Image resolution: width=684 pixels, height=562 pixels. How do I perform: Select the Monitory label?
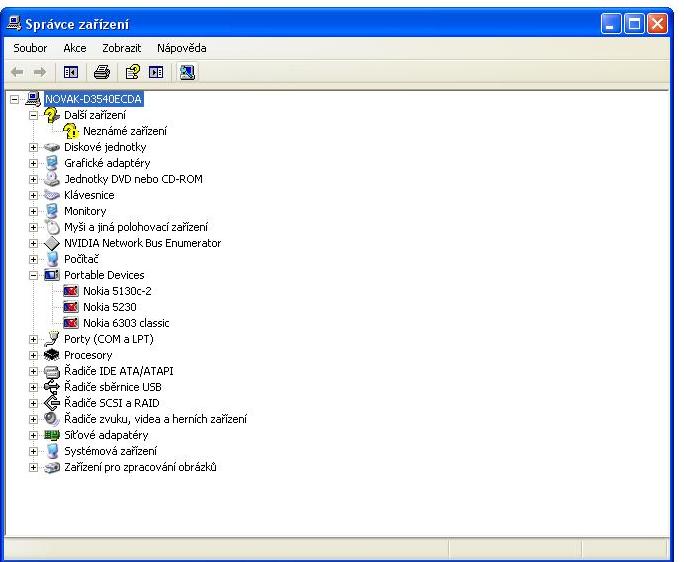tap(85, 211)
